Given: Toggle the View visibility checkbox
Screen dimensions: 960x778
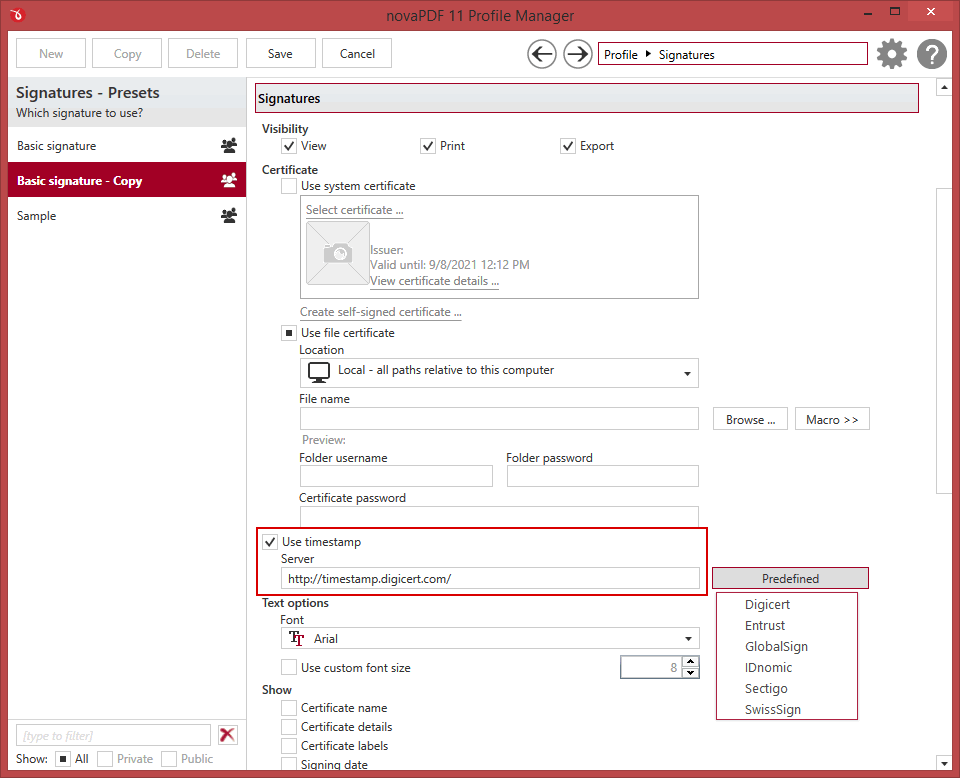Looking at the screenshot, I should (x=289, y=146).
